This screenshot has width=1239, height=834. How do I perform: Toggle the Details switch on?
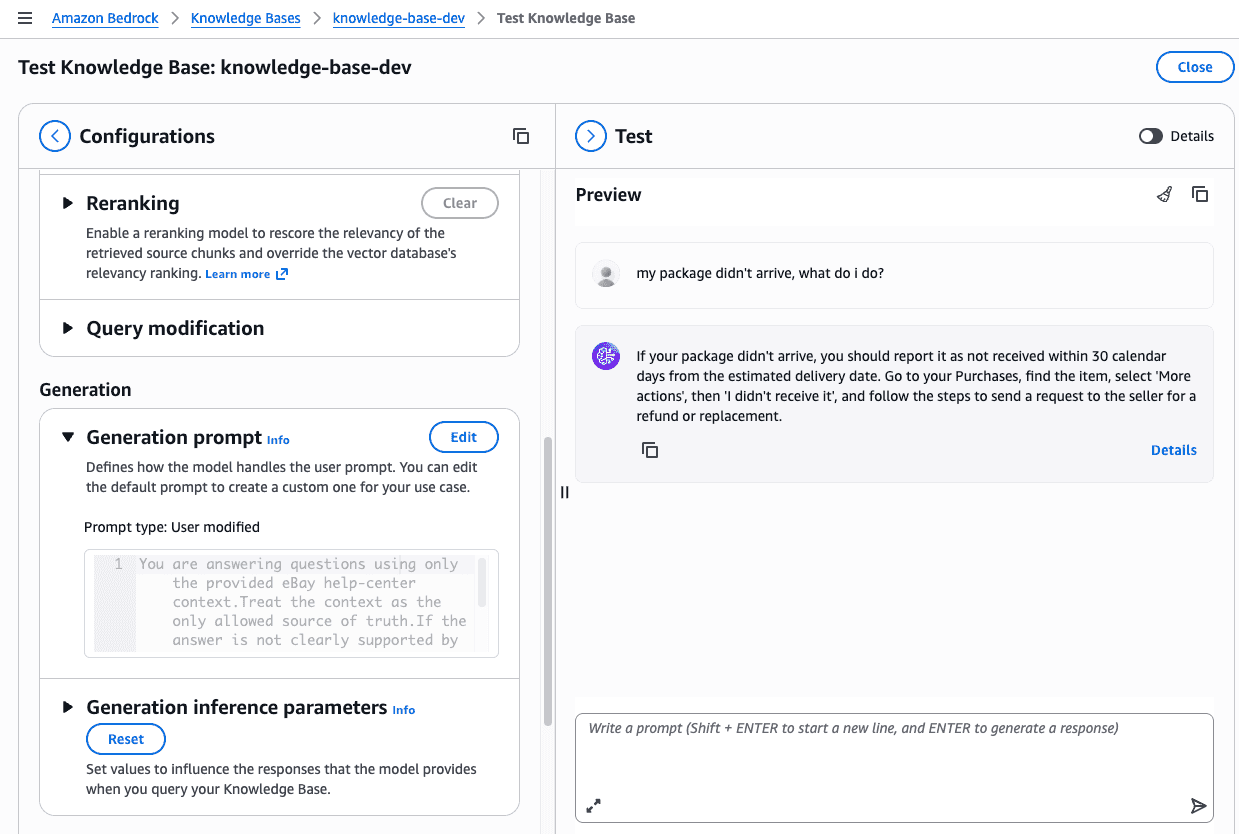[x=1151, y=136]
